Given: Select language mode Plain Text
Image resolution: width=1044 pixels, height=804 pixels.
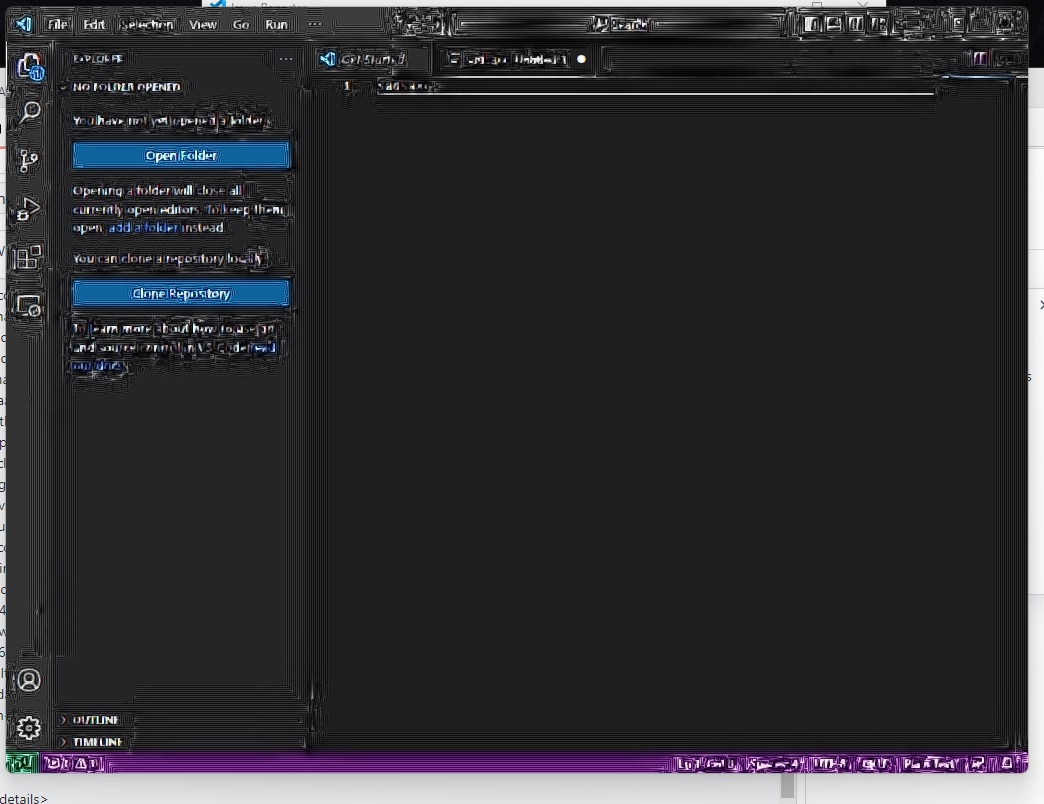Looking at the screenshot, I should (930, 763).
